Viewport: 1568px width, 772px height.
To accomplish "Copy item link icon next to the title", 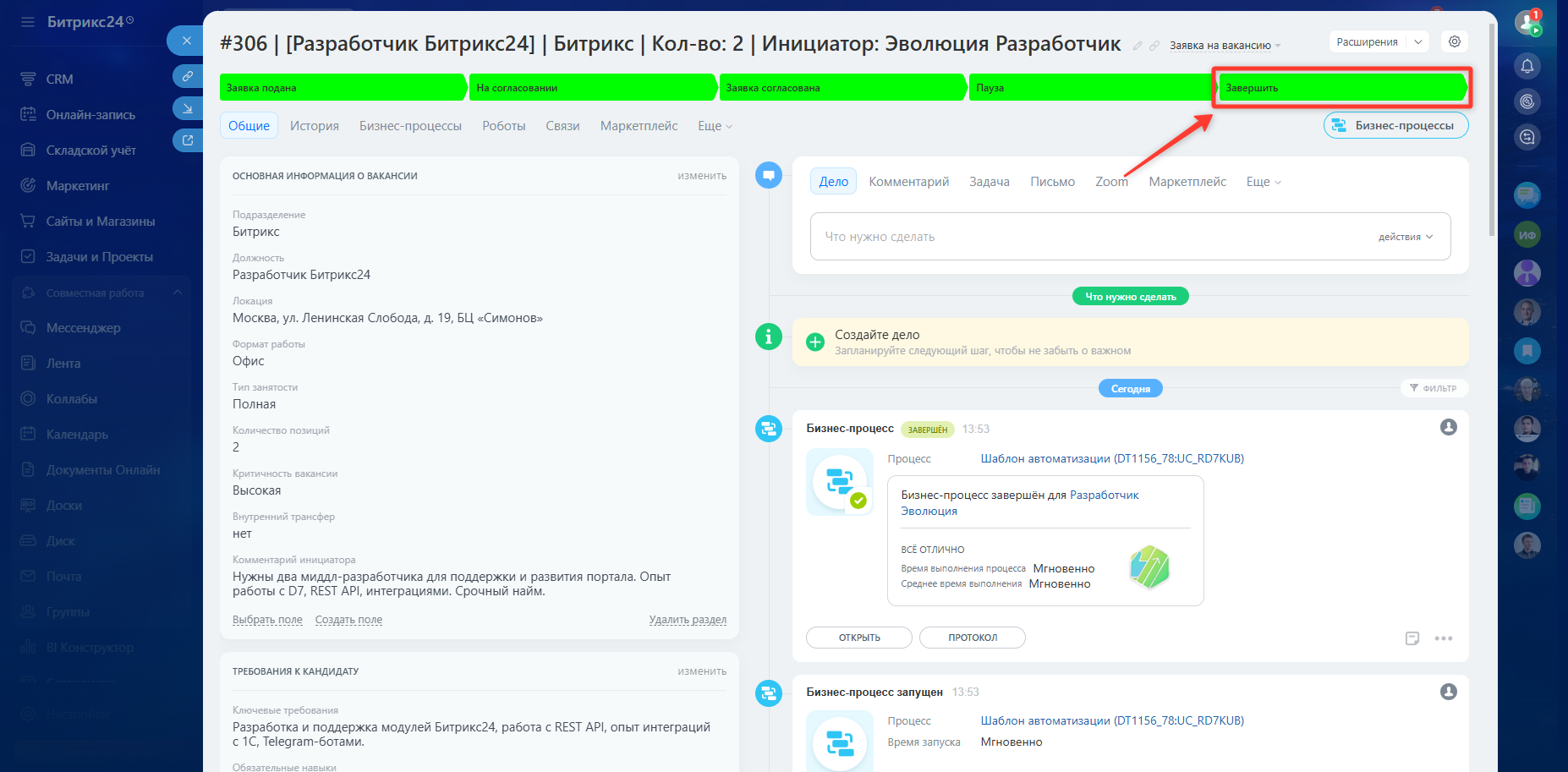I will [1154, 46].
